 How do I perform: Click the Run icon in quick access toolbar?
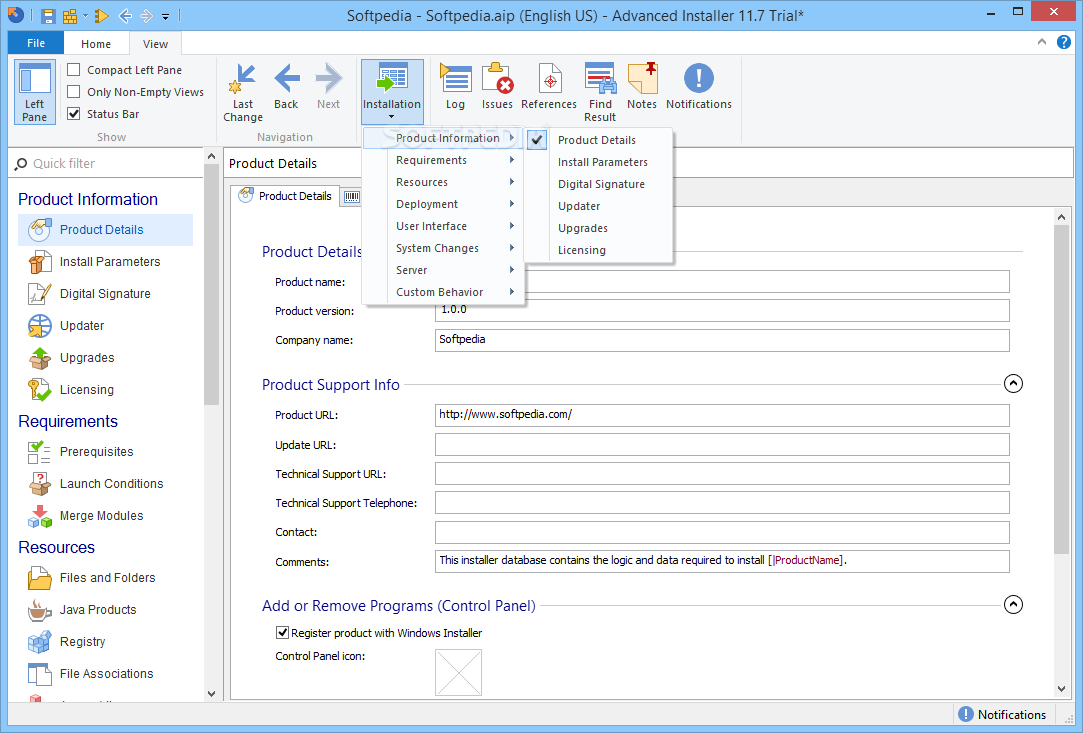point(102,15)
